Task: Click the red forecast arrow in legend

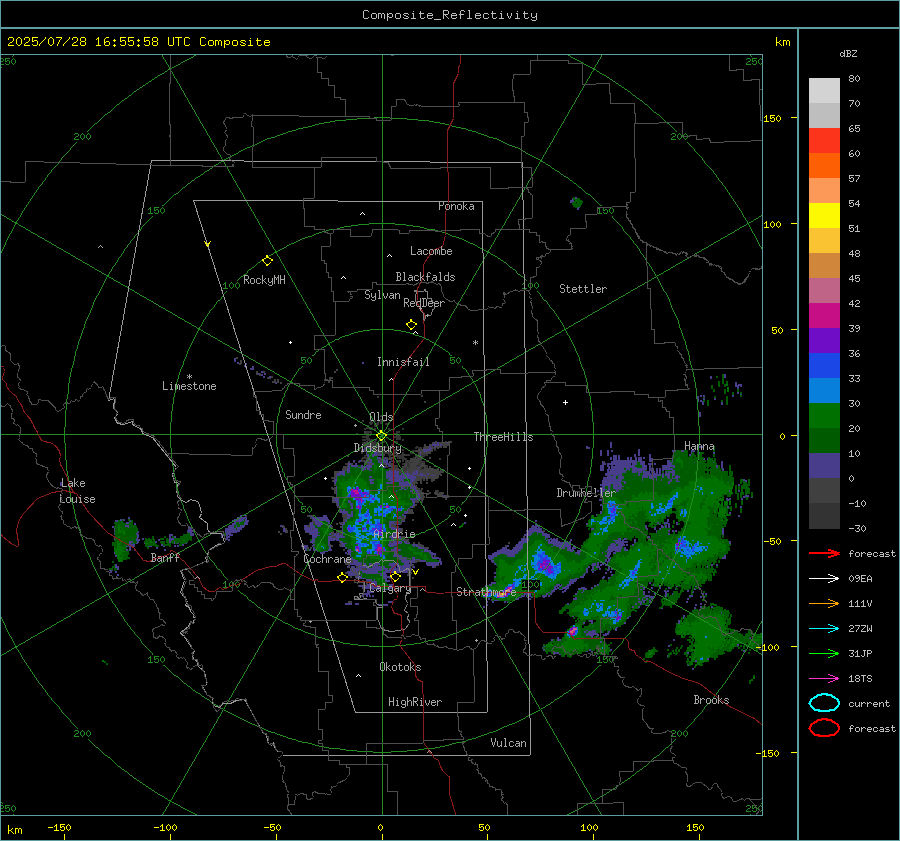Action: tap(824, 553)
